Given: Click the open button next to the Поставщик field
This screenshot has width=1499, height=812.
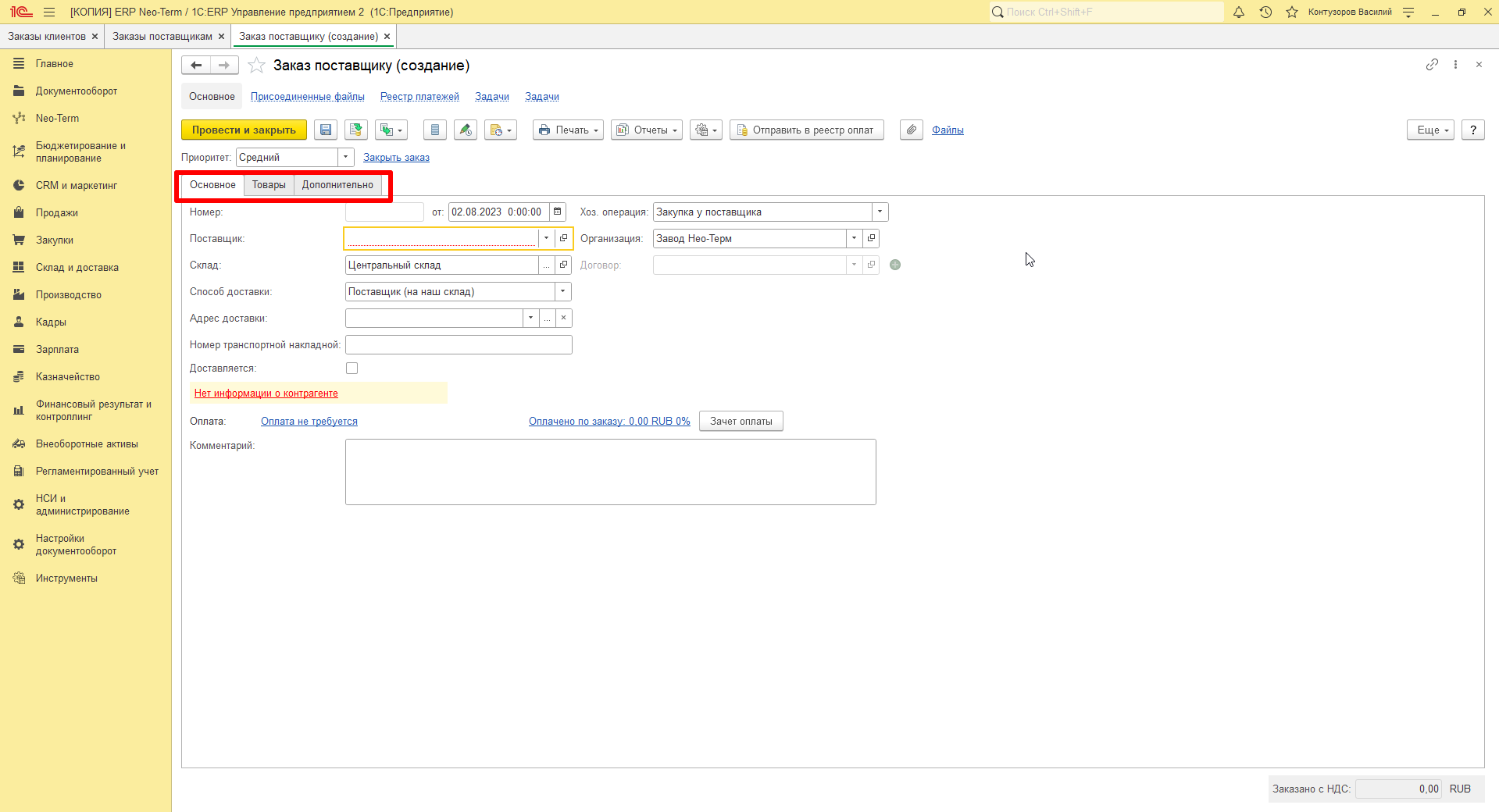Looking at the screenshot, I should (563, 238).
